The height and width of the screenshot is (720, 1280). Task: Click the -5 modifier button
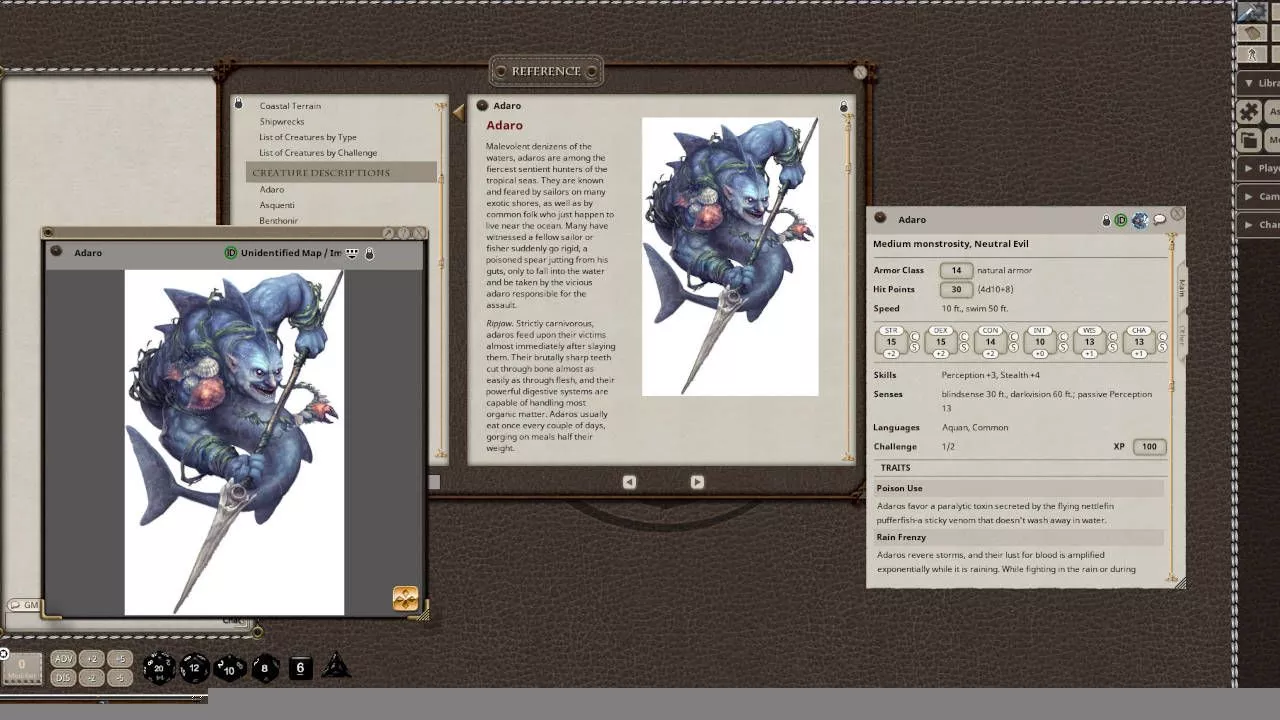click(120, 678)
